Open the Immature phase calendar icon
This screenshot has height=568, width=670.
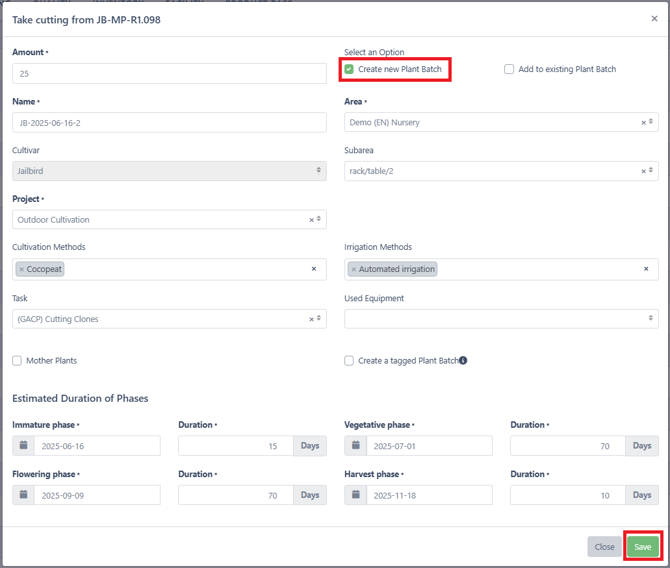[x=24, y=445]
